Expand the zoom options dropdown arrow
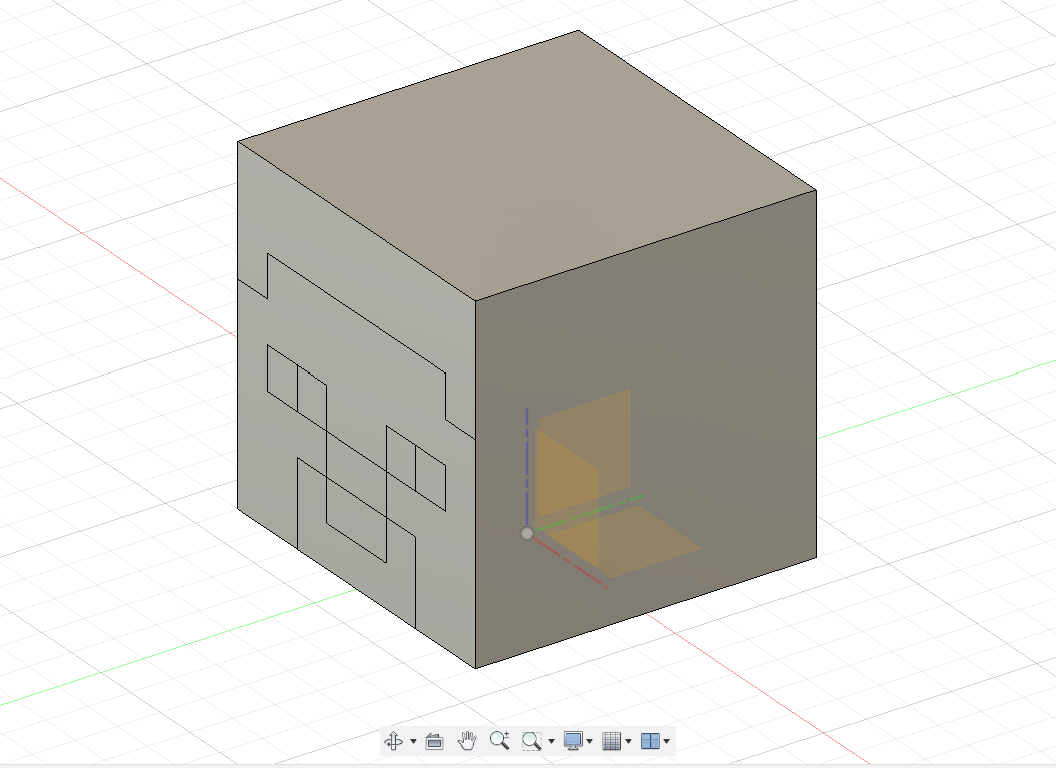1056x768 pixels. 551,742
